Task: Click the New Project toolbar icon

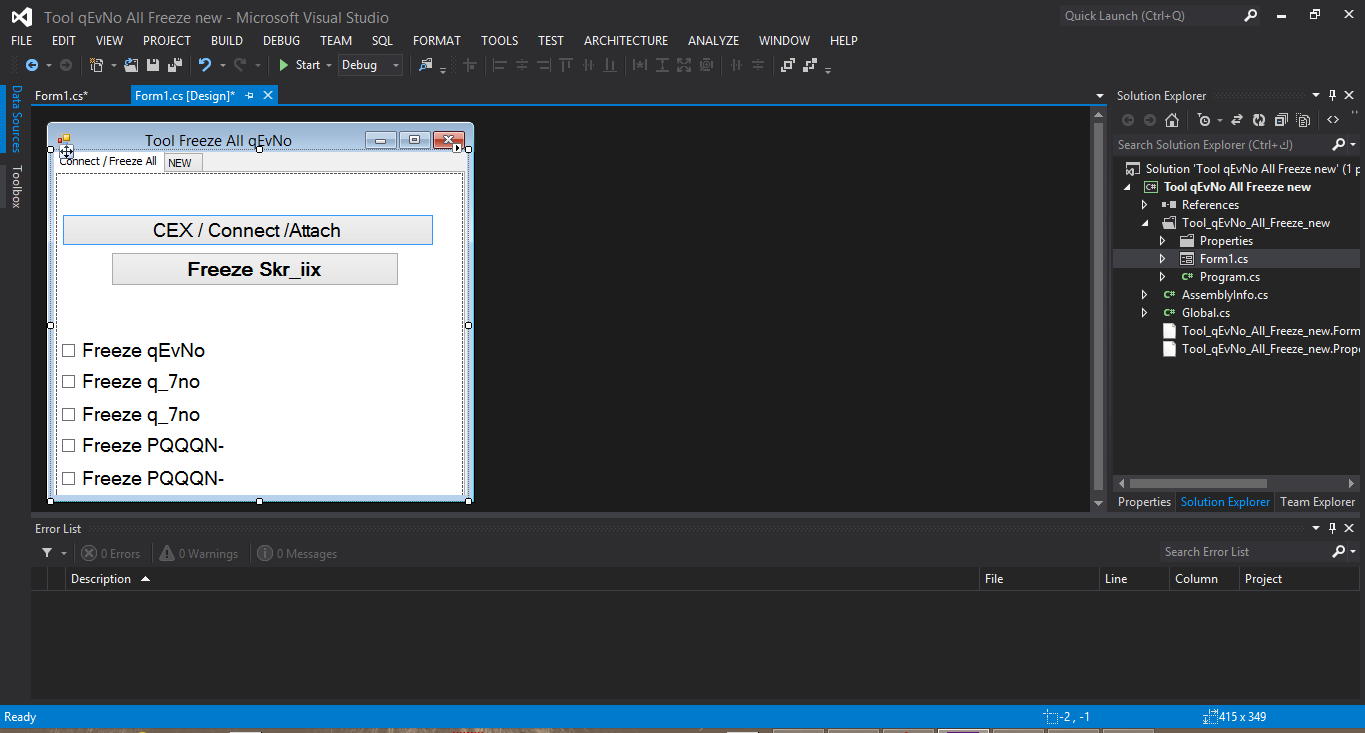Action: click(96, 65)
